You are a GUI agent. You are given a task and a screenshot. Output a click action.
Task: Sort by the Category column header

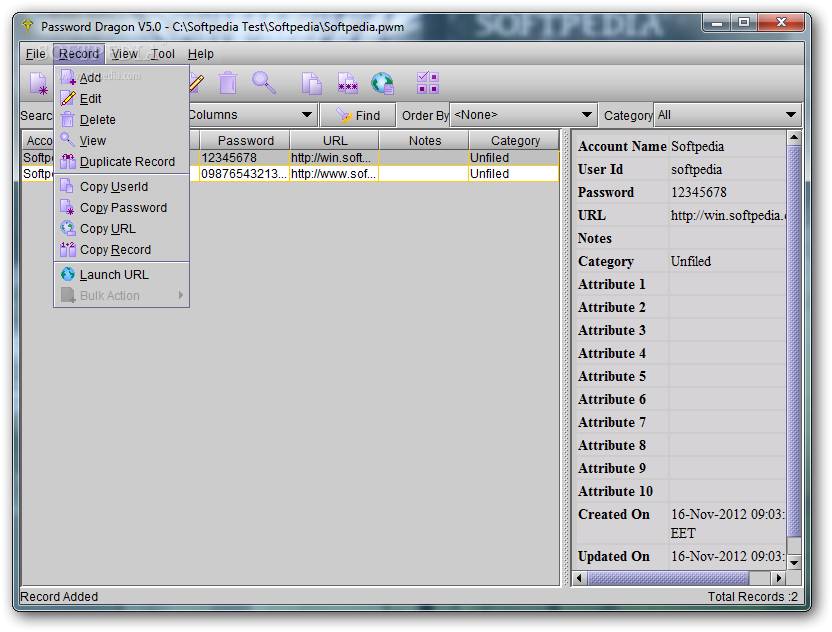click(x=515, y=141)
